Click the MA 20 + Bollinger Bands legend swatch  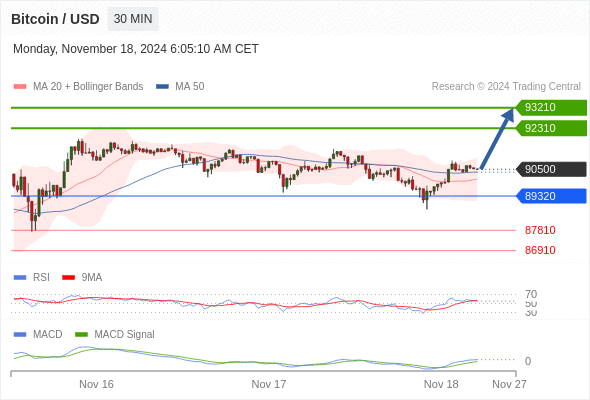pos(20,87)
